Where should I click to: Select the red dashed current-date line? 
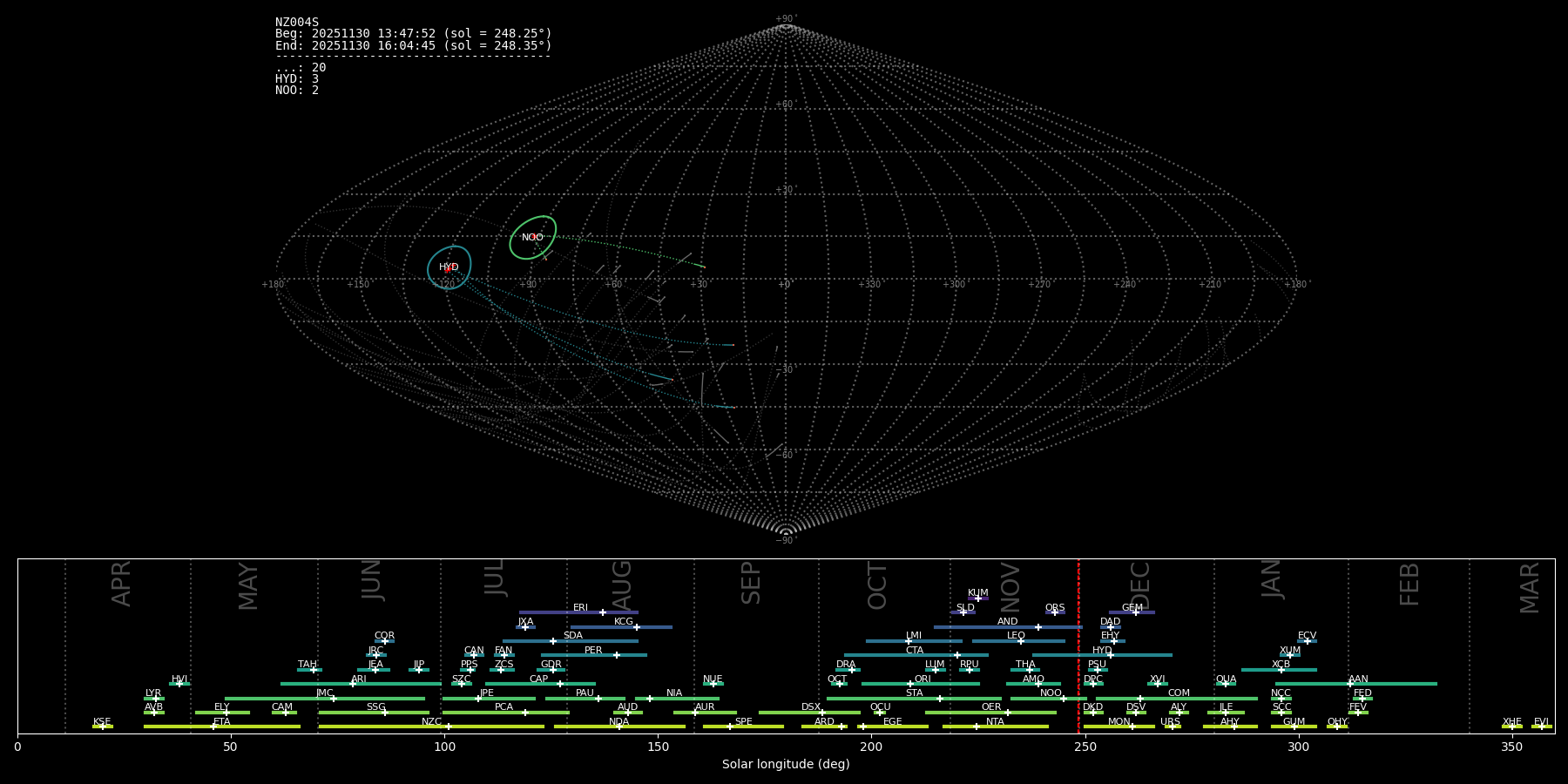(1078, 646)
